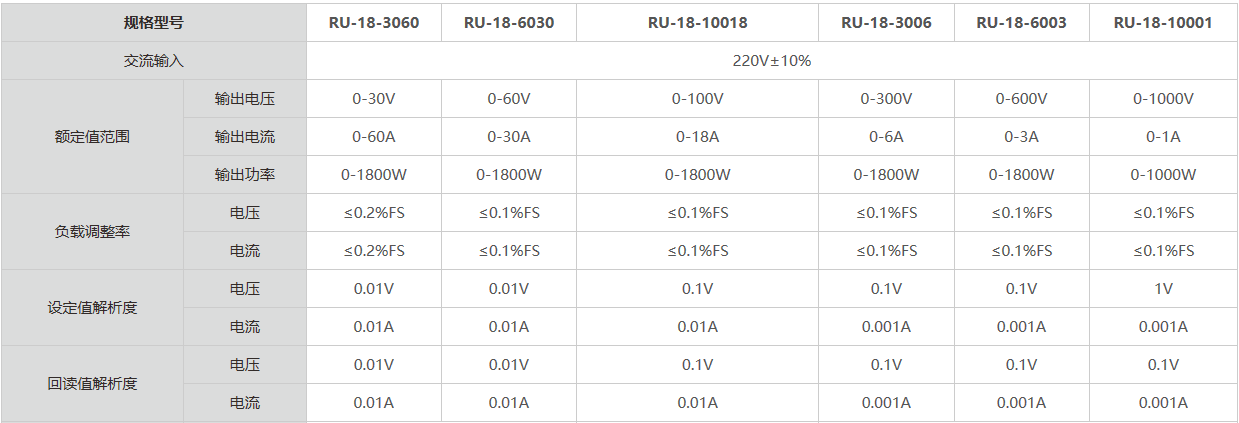
Task: Select the RU-18-10001 model header
Action: [1163, 22]
